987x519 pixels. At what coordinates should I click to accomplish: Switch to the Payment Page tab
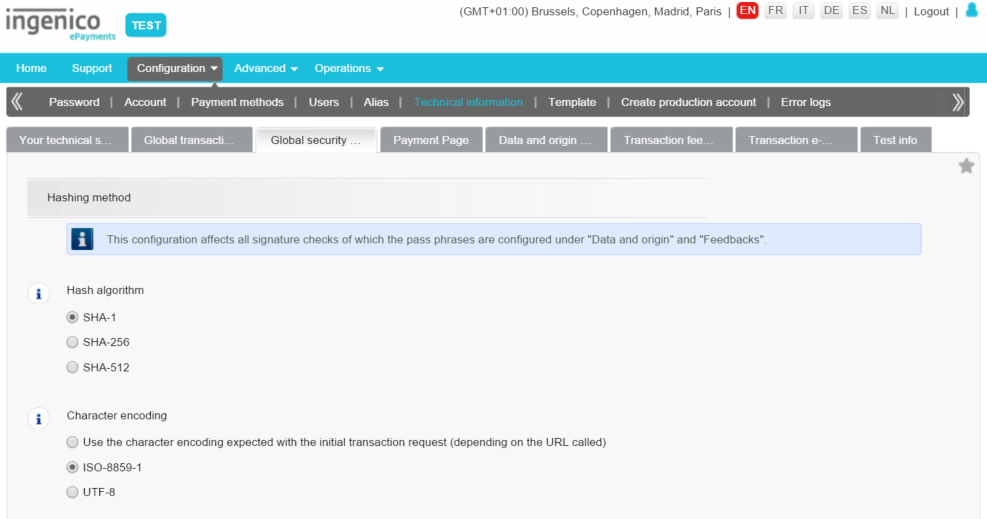[431, 140]
